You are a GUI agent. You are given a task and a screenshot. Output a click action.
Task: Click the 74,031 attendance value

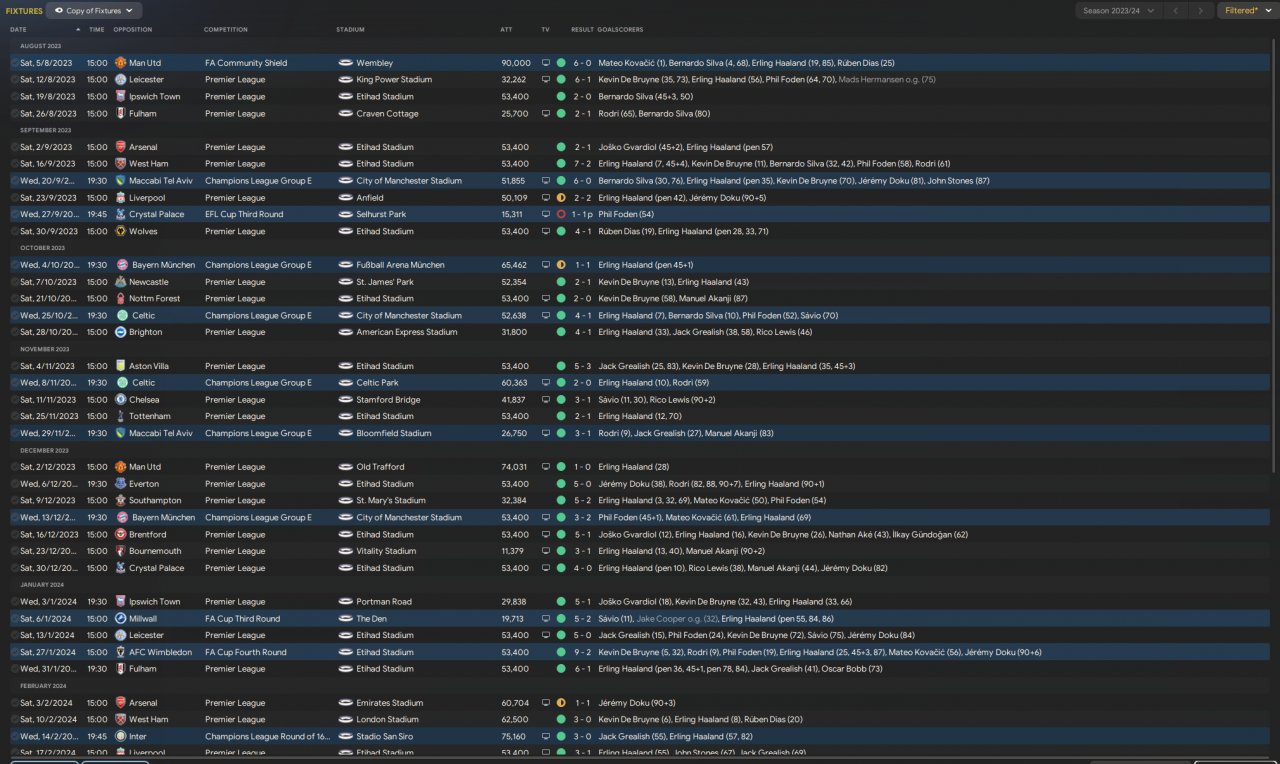click(514, 467)
